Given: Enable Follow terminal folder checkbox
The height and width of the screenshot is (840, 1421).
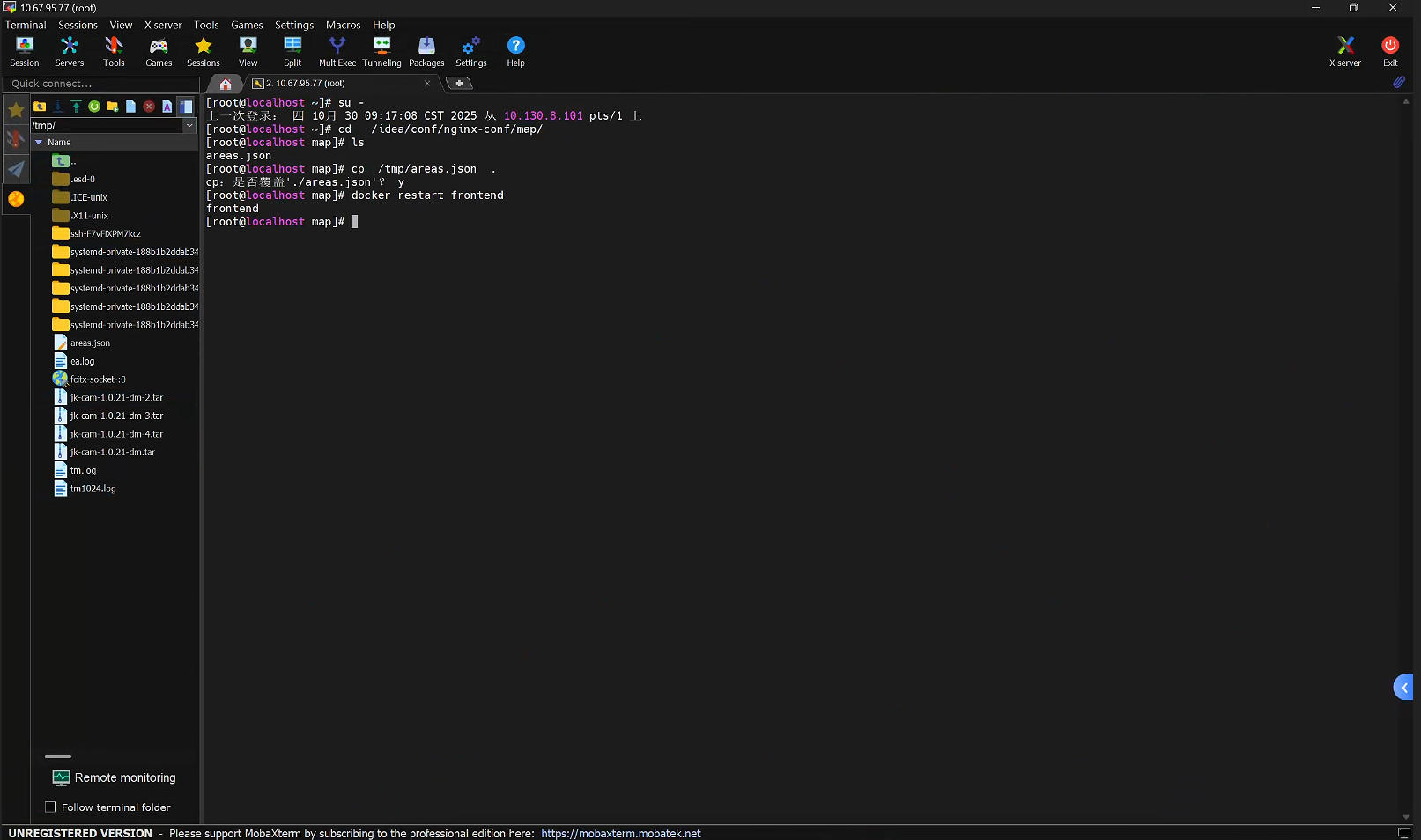Looking at the screenshot, I should click(x=50, y=807).
